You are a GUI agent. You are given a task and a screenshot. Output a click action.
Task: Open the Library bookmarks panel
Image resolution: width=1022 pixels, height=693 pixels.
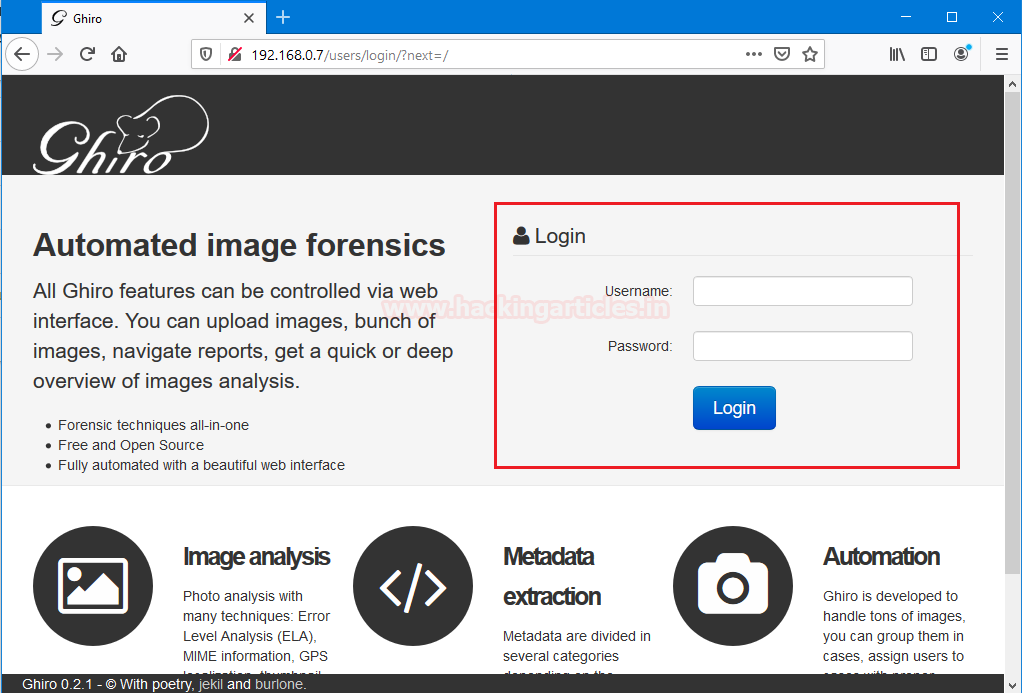click(x=898, y=54)
